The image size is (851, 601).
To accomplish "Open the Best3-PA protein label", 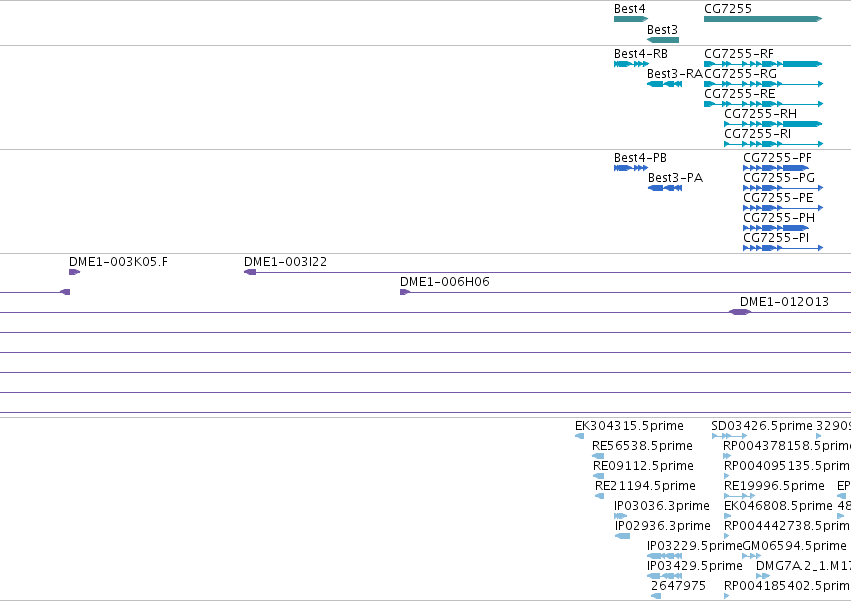I will (675, 178).
